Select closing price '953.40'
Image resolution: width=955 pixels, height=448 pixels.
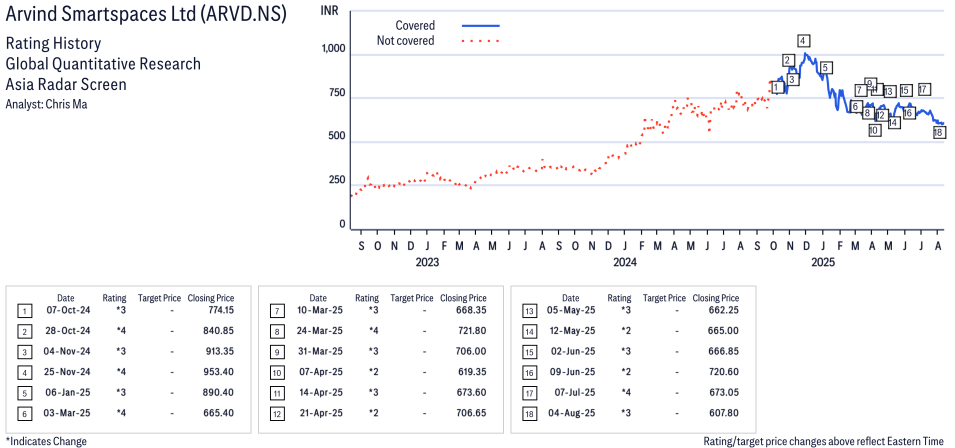point(220,373)
